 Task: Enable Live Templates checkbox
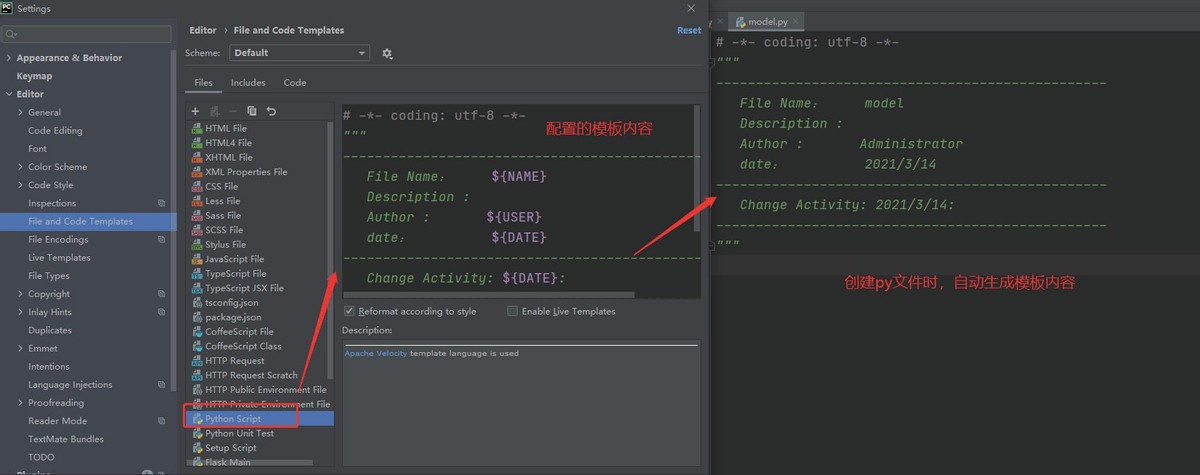513,311
